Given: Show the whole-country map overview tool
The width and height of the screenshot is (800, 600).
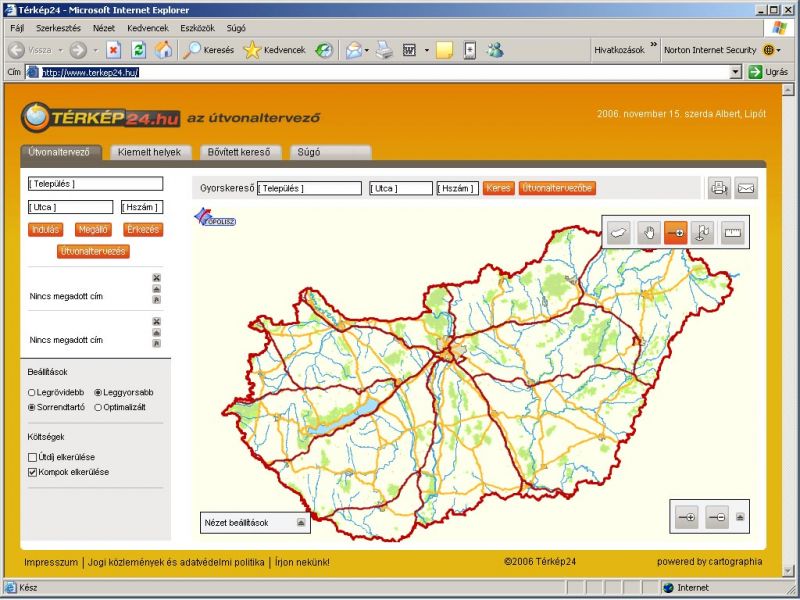Looking at the screenshot, I should point(619,233).
